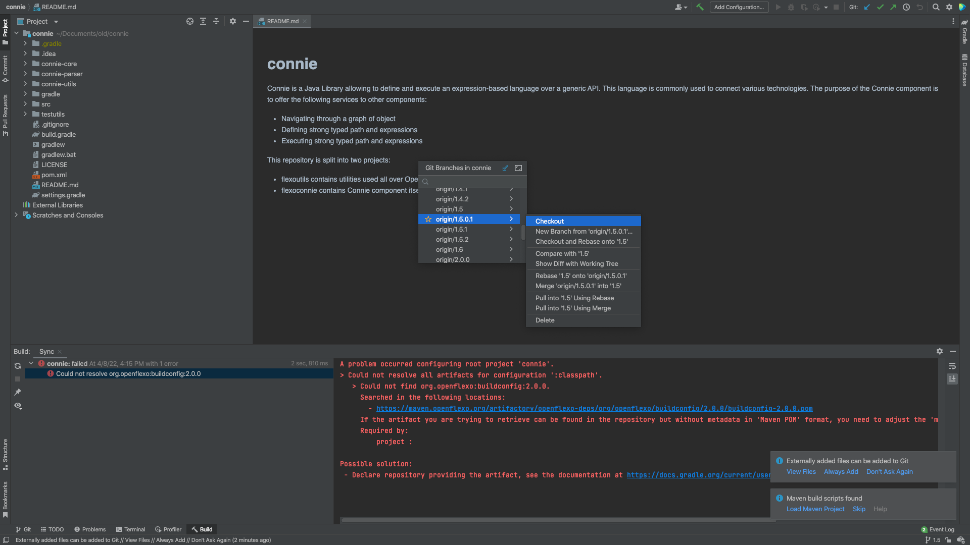Click restore-size icon in Git Branches popup

coord(518,168)
